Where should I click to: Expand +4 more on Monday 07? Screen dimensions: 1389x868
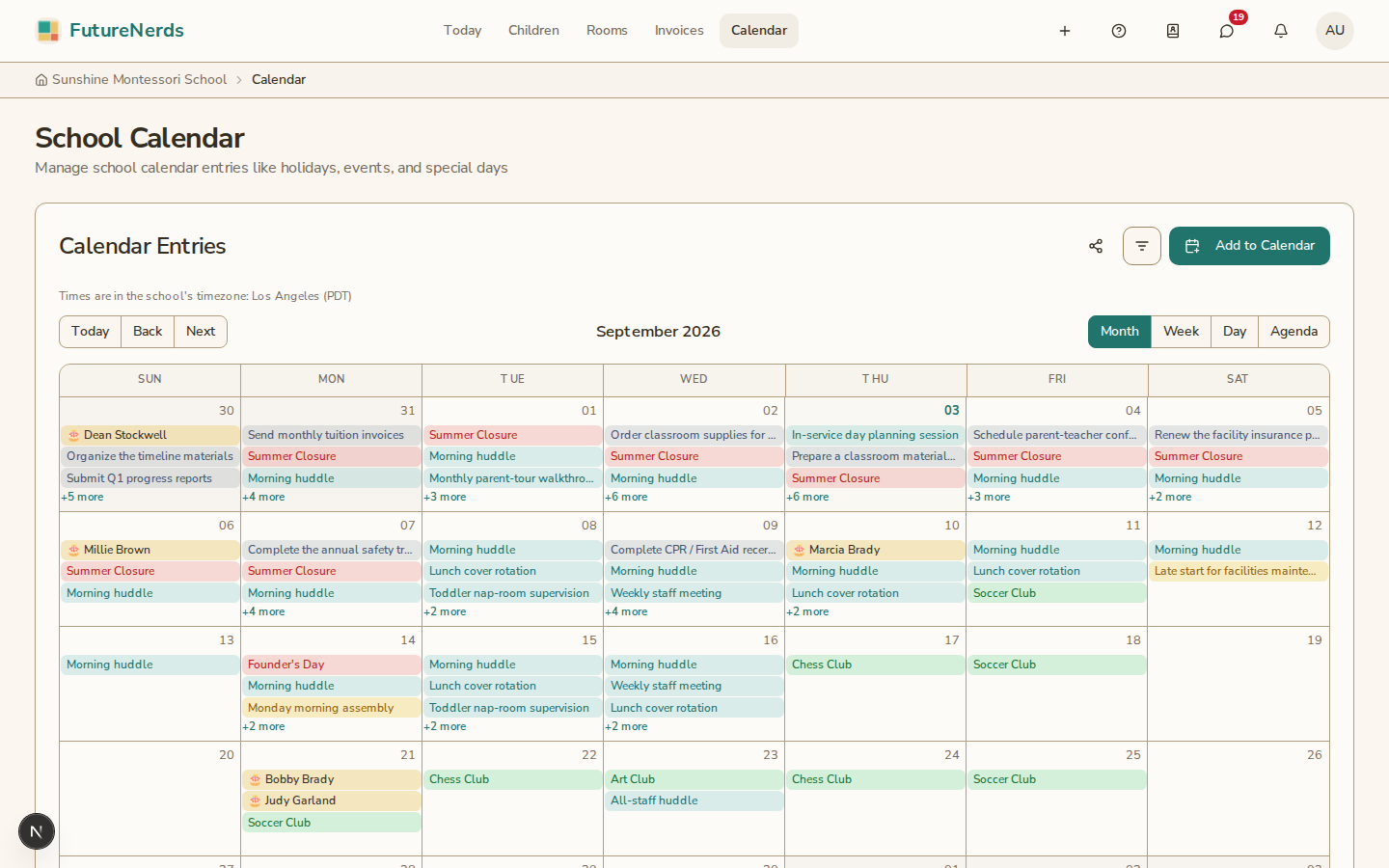point(263,612)
